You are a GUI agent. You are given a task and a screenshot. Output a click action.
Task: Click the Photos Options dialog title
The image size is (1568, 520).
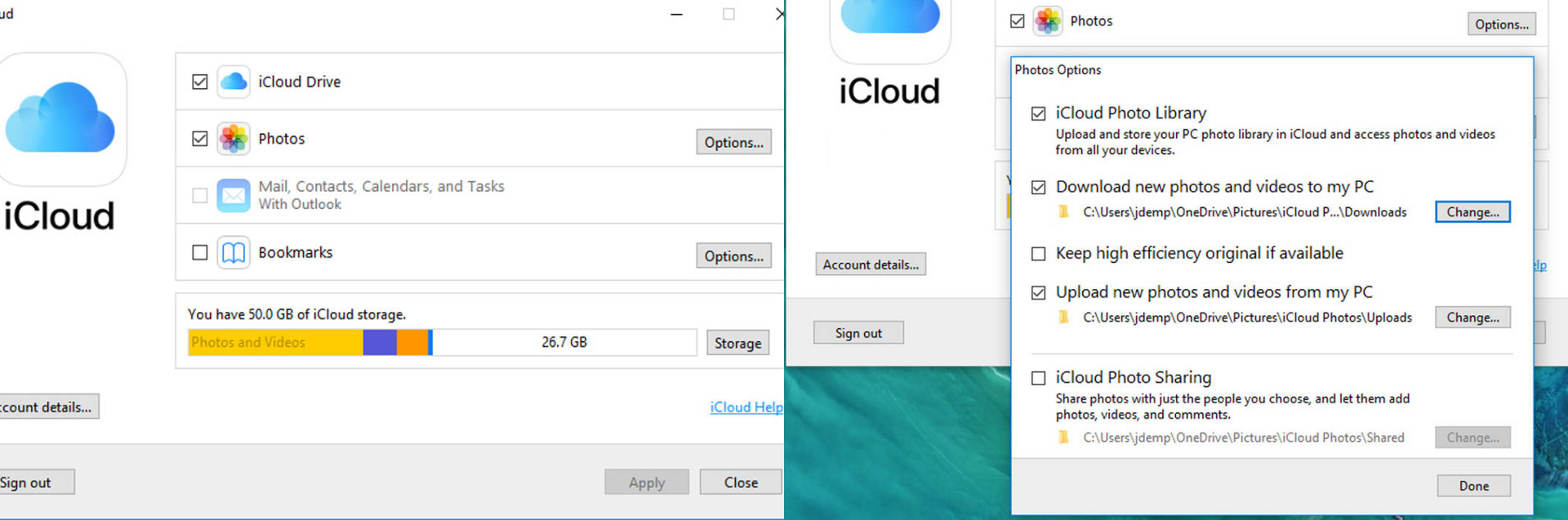click(x=1058, y=70)
